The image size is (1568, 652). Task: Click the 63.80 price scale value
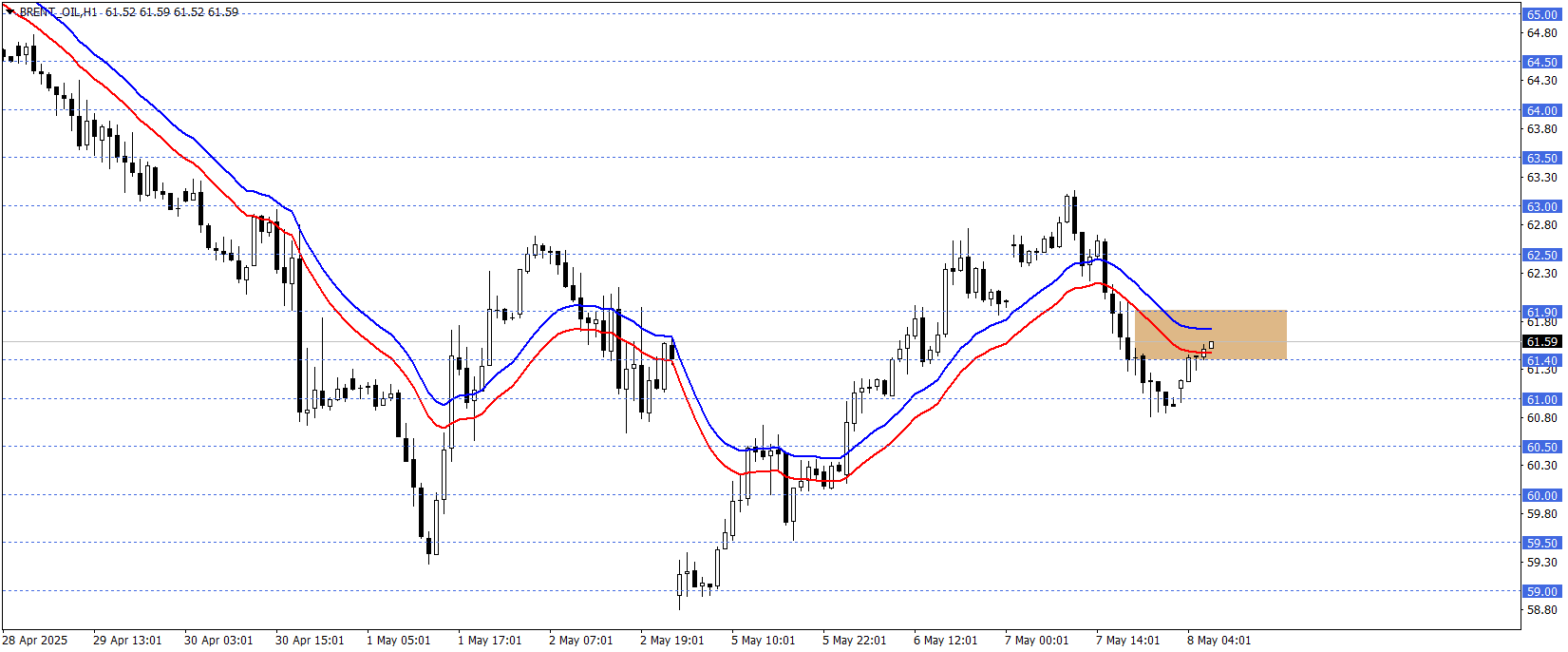click(x=1542, y=128)
